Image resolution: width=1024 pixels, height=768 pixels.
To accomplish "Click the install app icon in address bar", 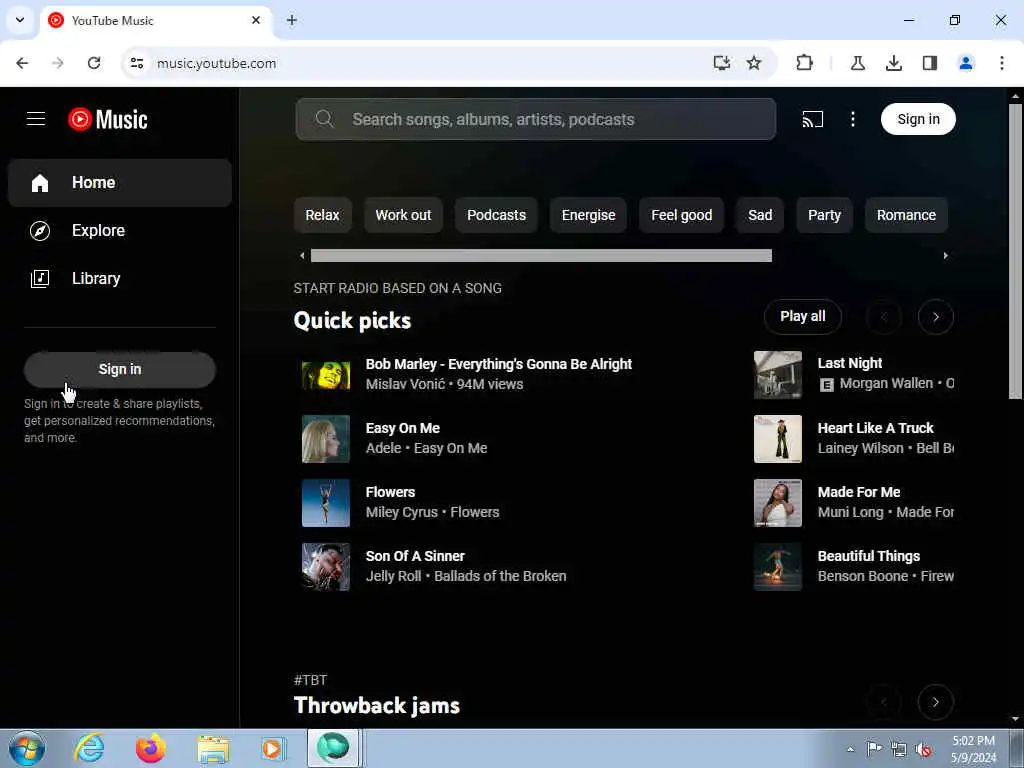I will tap(721, 63).
